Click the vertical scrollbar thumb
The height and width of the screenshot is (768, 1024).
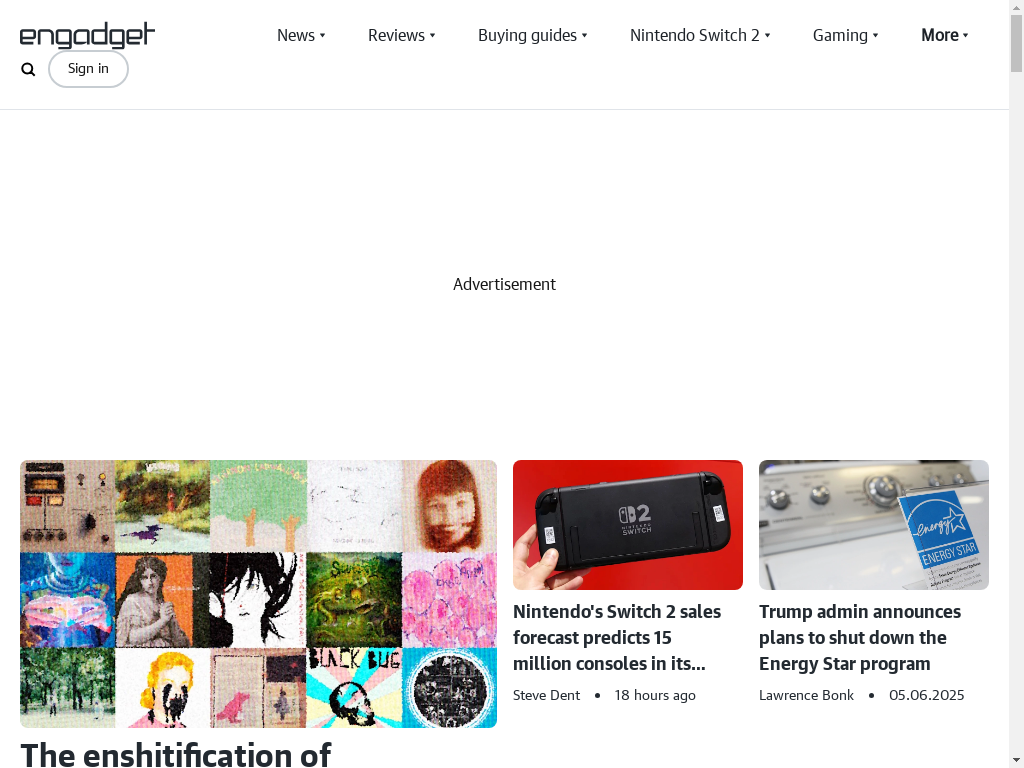pos(1016,43)
